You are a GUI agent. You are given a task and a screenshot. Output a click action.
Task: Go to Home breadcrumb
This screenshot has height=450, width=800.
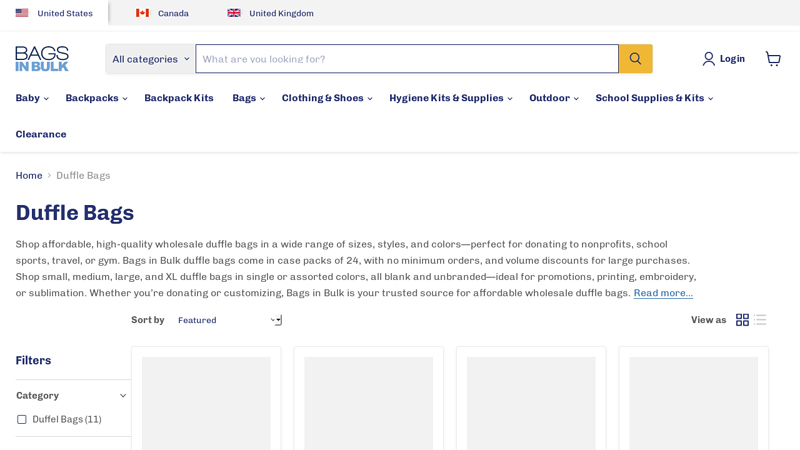pyautogui.click(x=29, y=176)
